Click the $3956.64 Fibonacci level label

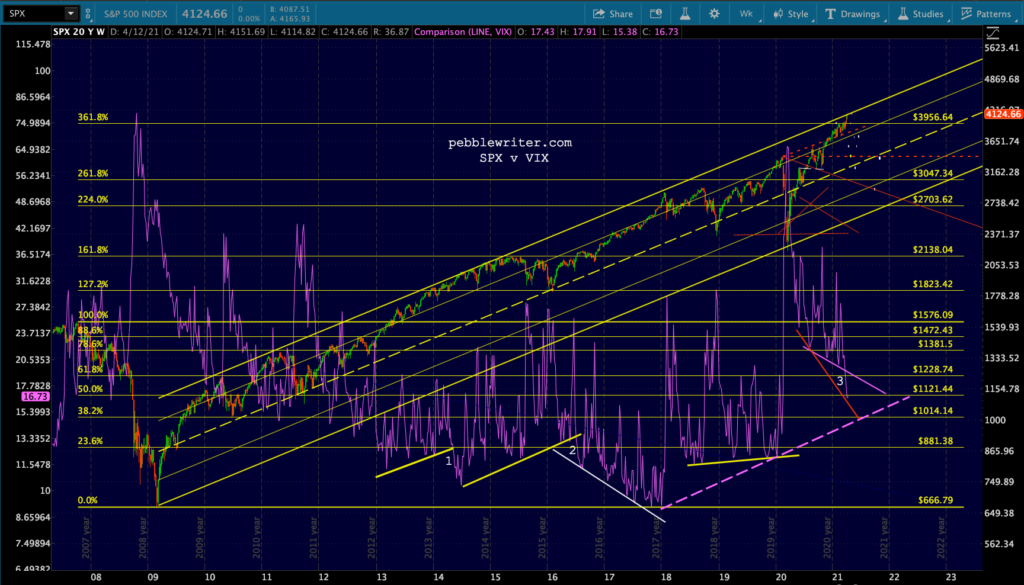point(932,117)
